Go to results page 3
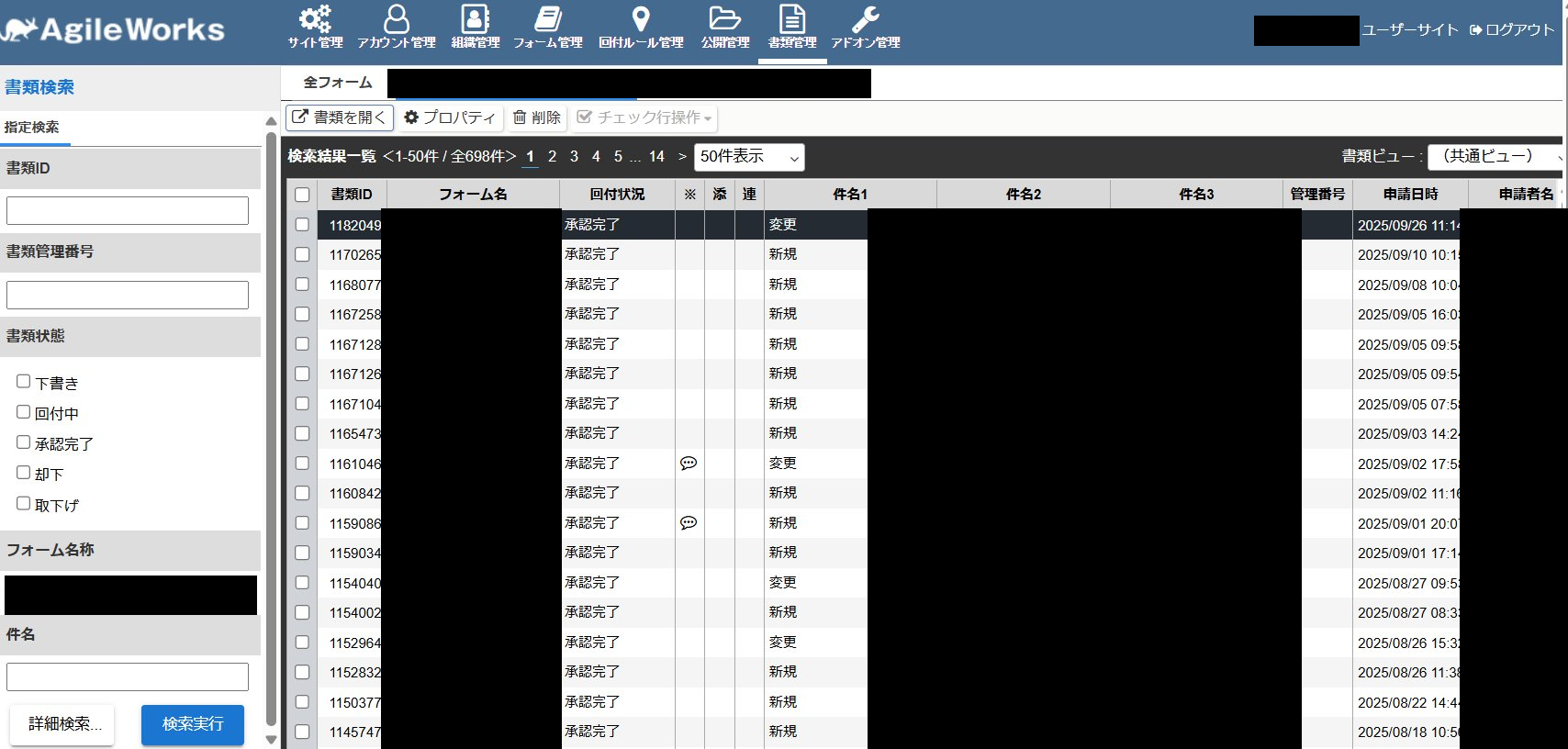 (574, 157)
